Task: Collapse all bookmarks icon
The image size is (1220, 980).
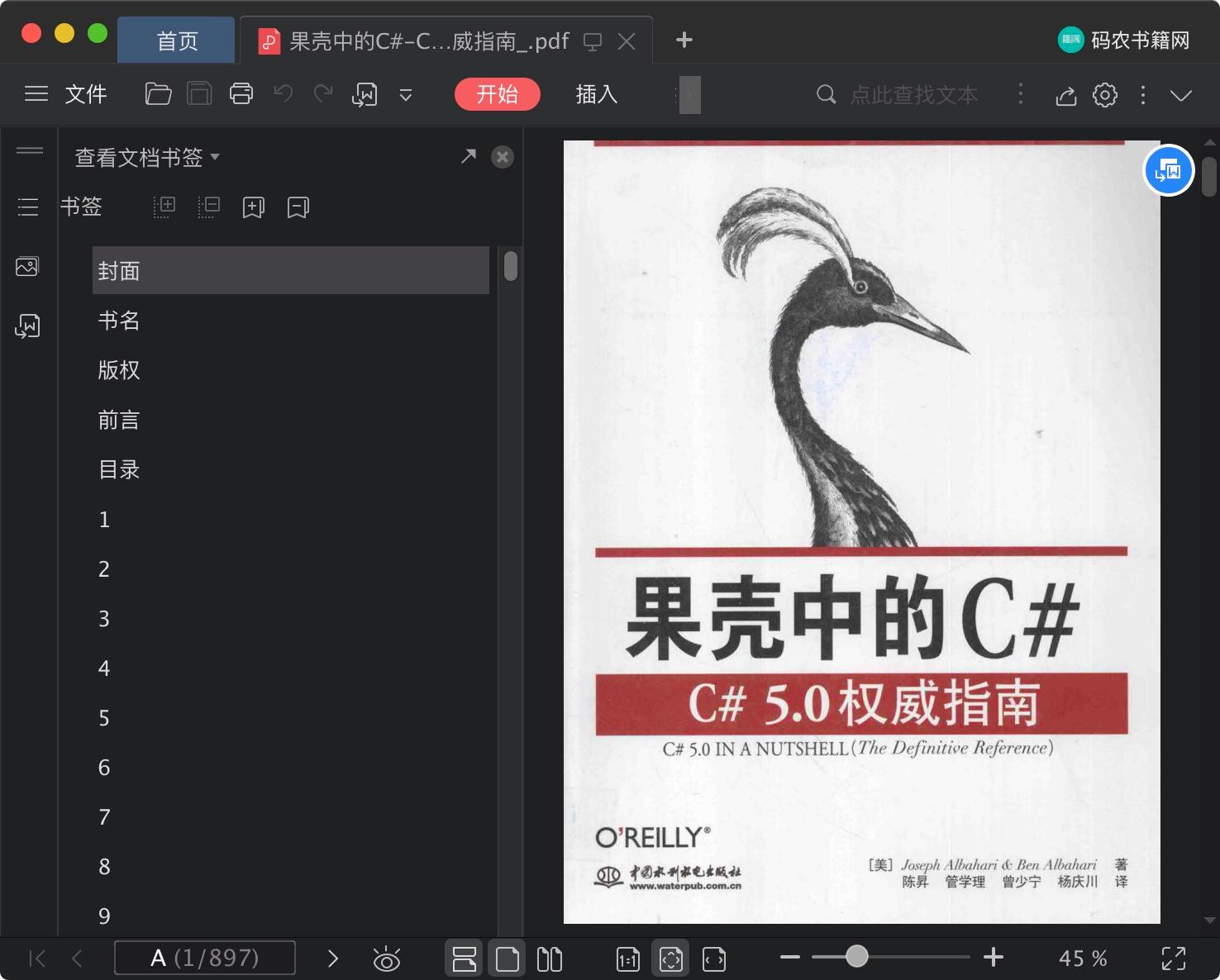Action: tap(209, 207)
